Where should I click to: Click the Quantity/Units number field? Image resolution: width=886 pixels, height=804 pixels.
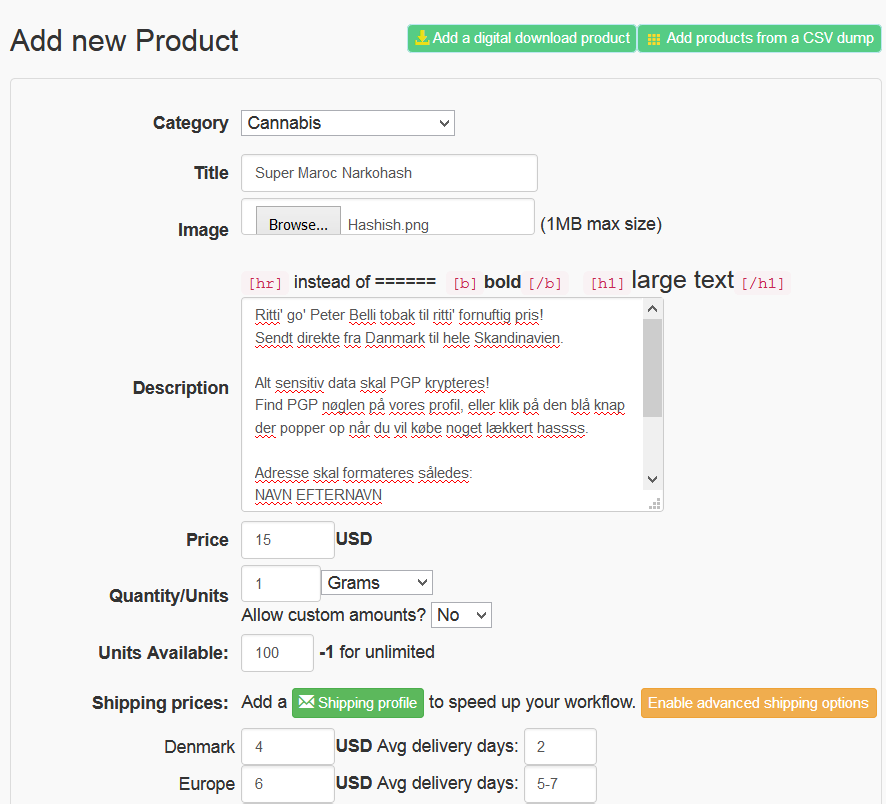[281, 583]
